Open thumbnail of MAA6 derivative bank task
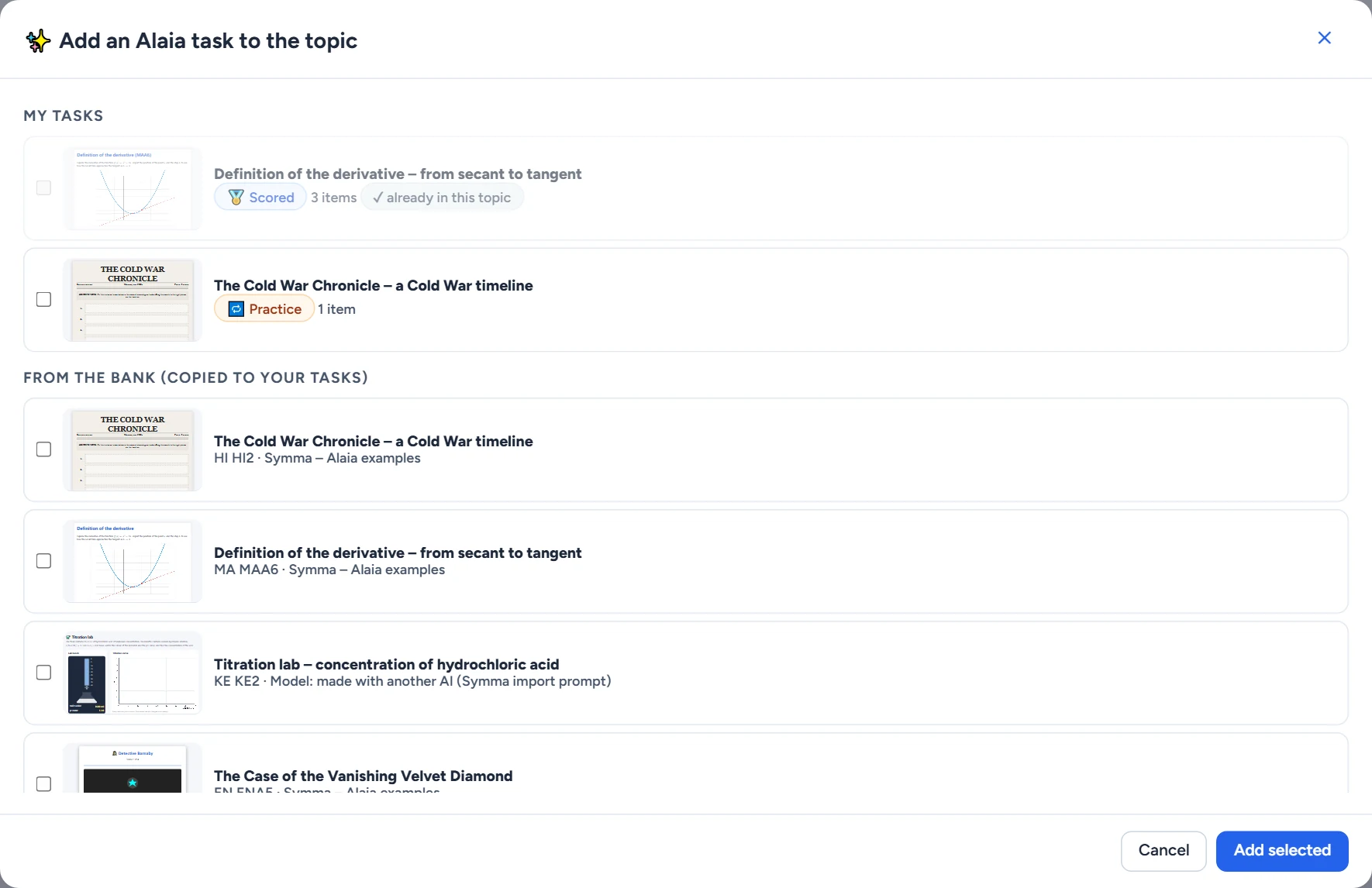1372x888 pixels. [x=133, y=562]
